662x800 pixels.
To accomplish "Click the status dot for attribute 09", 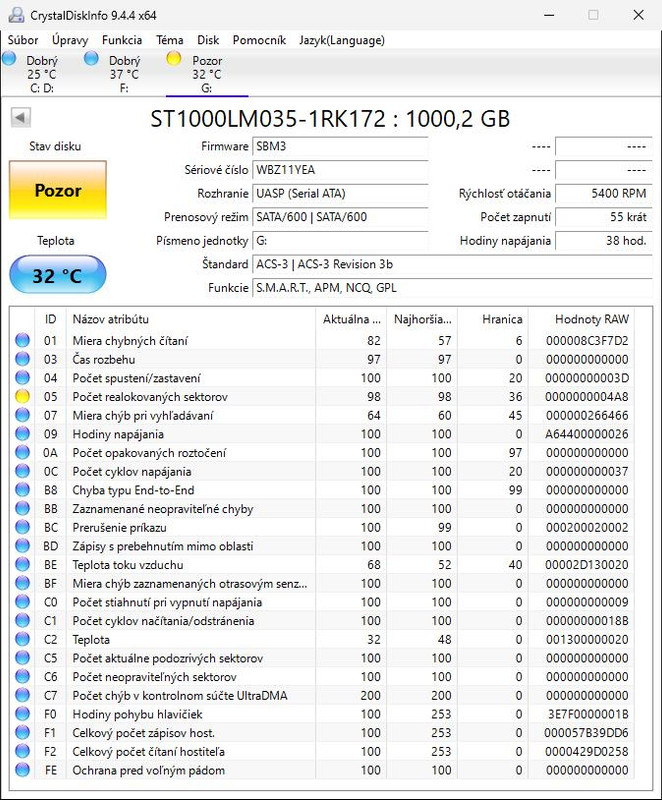I will pyautogui.click(x=22, y=434).
